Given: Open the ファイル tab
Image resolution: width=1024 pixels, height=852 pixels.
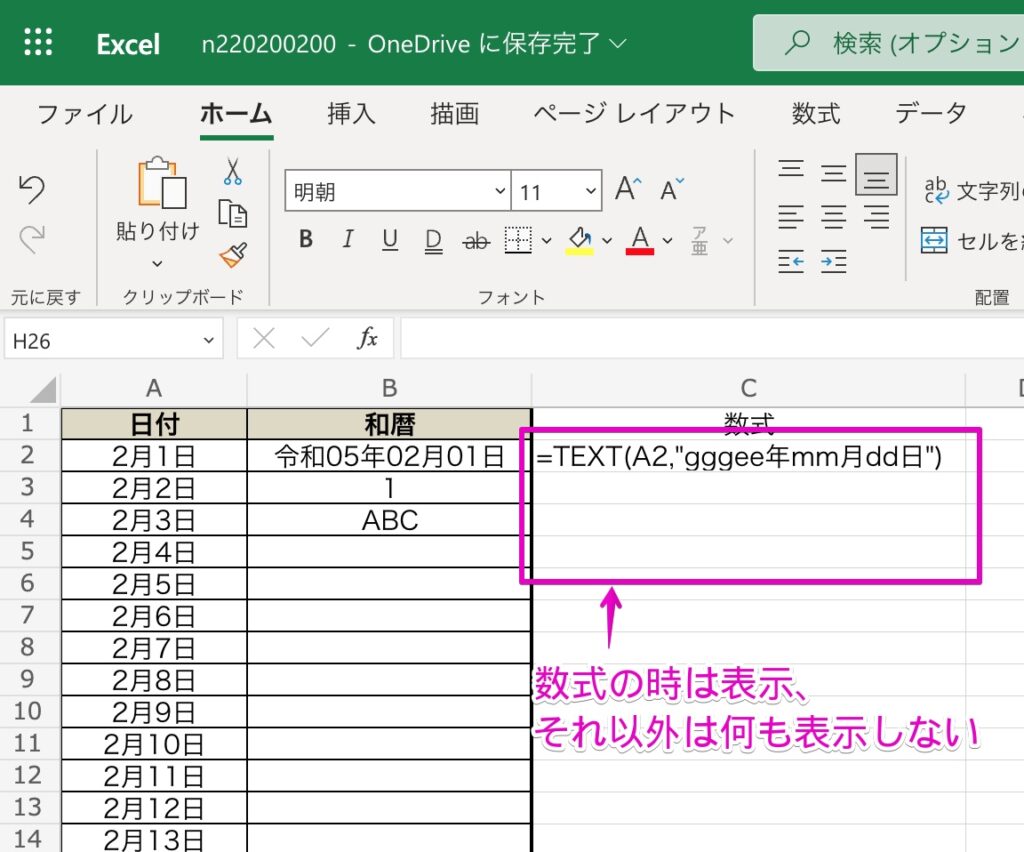Looking at the screenshot, I should coord(85,114).
